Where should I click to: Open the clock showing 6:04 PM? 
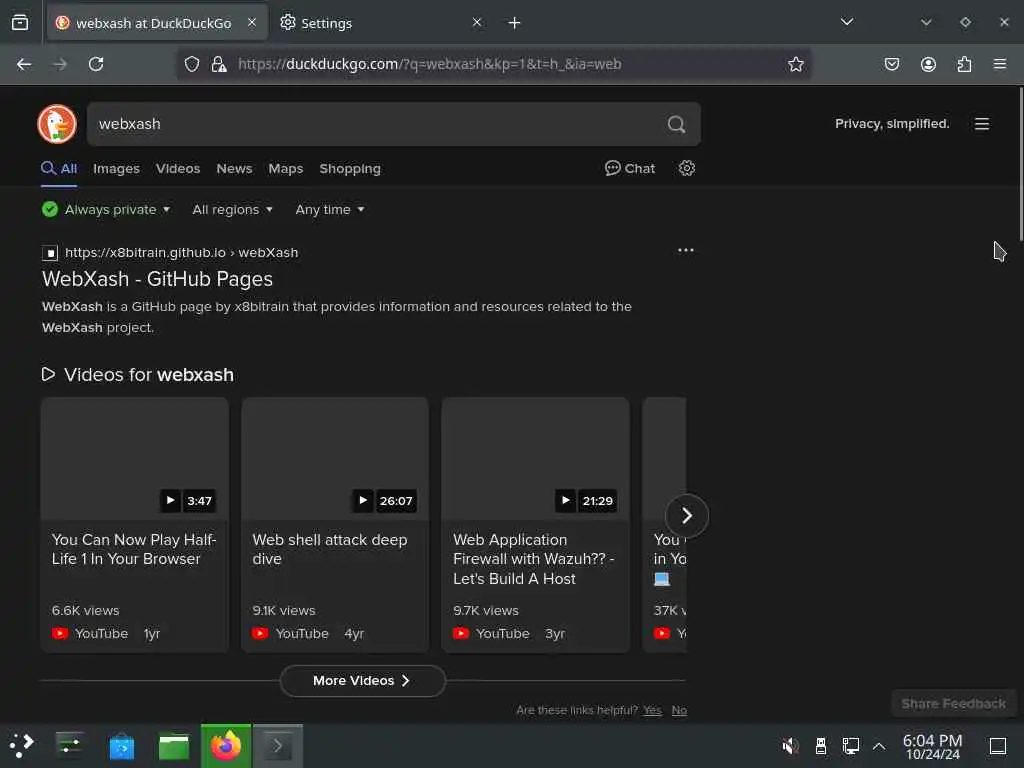(x=932, y=746)
